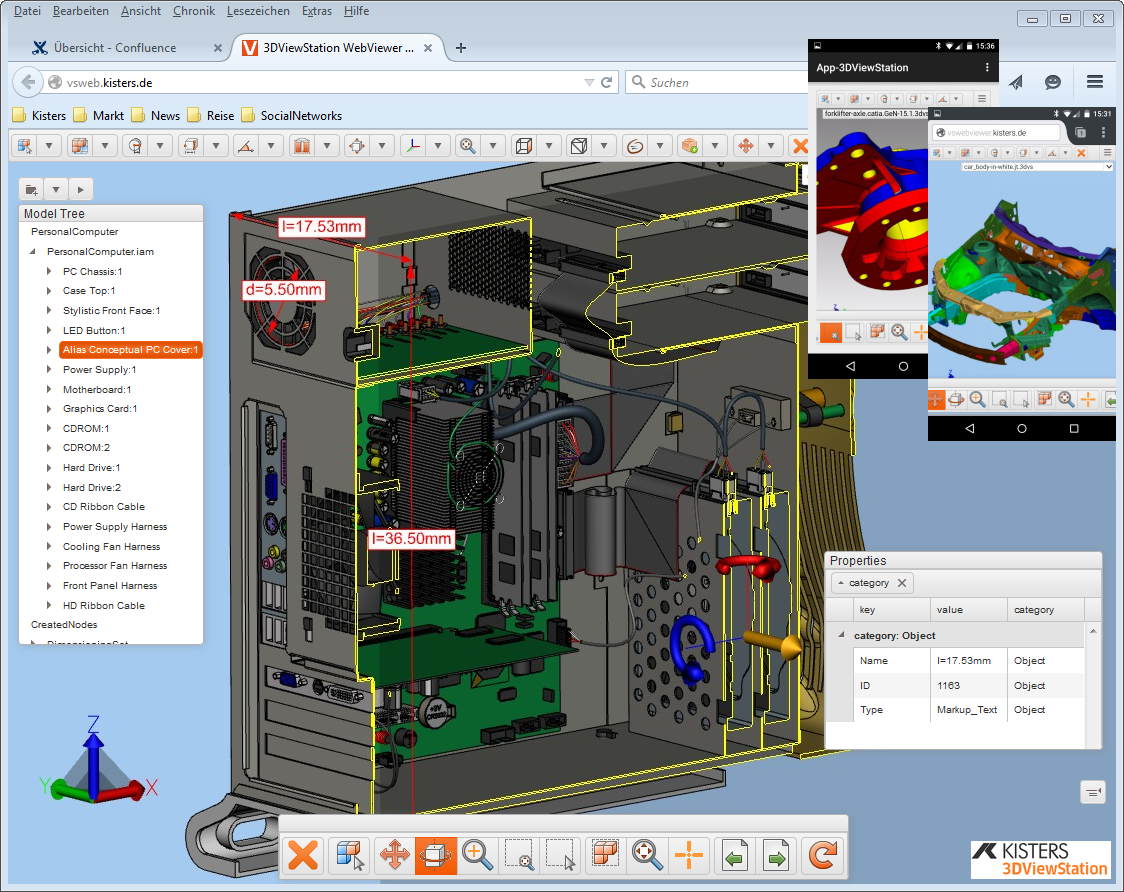Expand the Power Supply:1 tree node

(49, 370)
